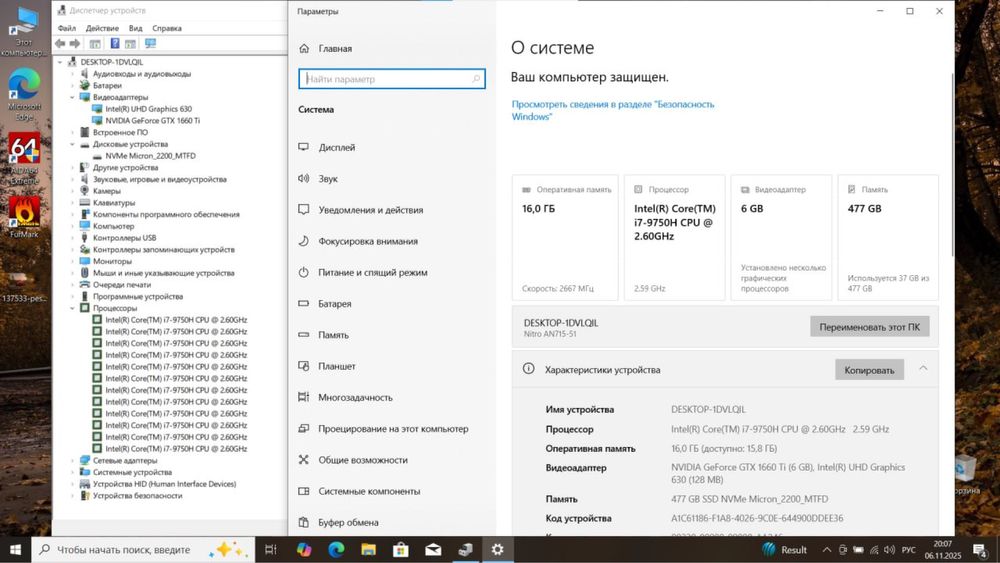Click the Help icon in Device Manager toolbar
The width and height of the screenshot is (1000, 563).
point(115,44)
